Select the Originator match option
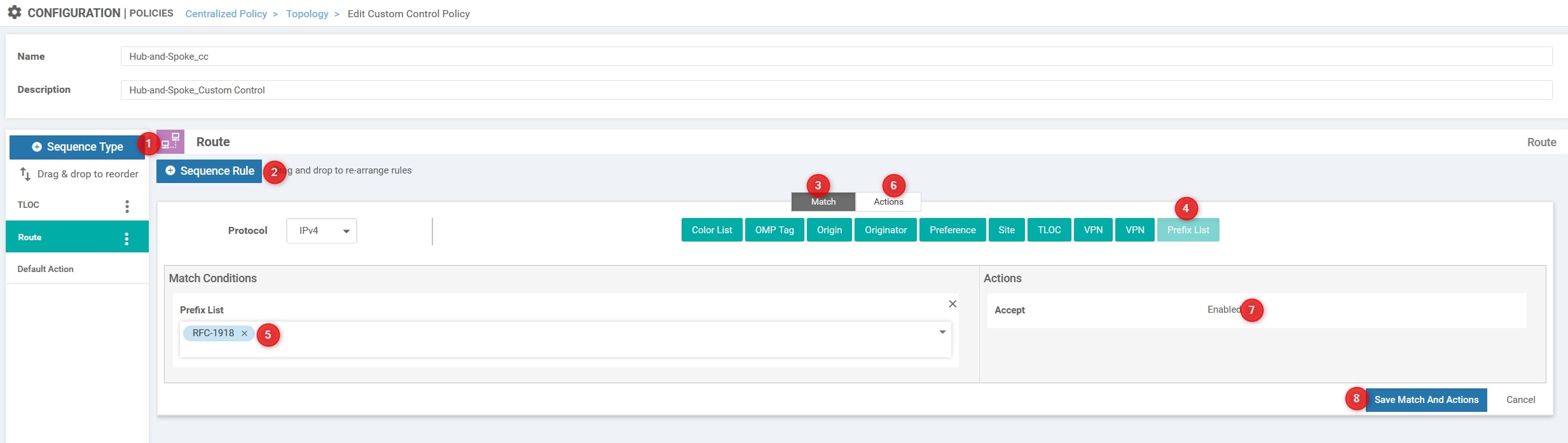Image resolution: width=1568 pixels, height=443 pixels. (x=885, y=230)
